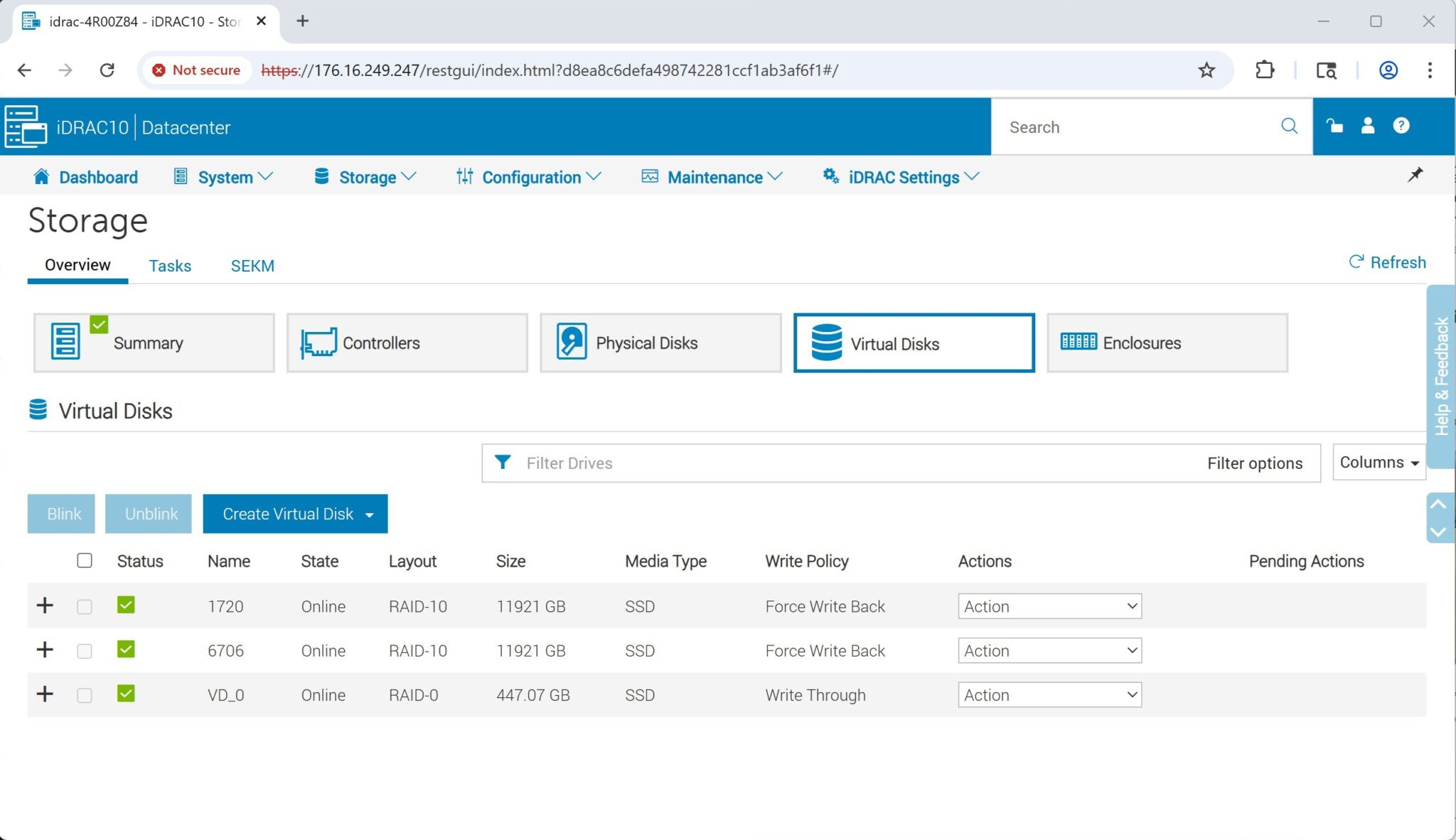Open the user profile icon in header

point(1367,126)
